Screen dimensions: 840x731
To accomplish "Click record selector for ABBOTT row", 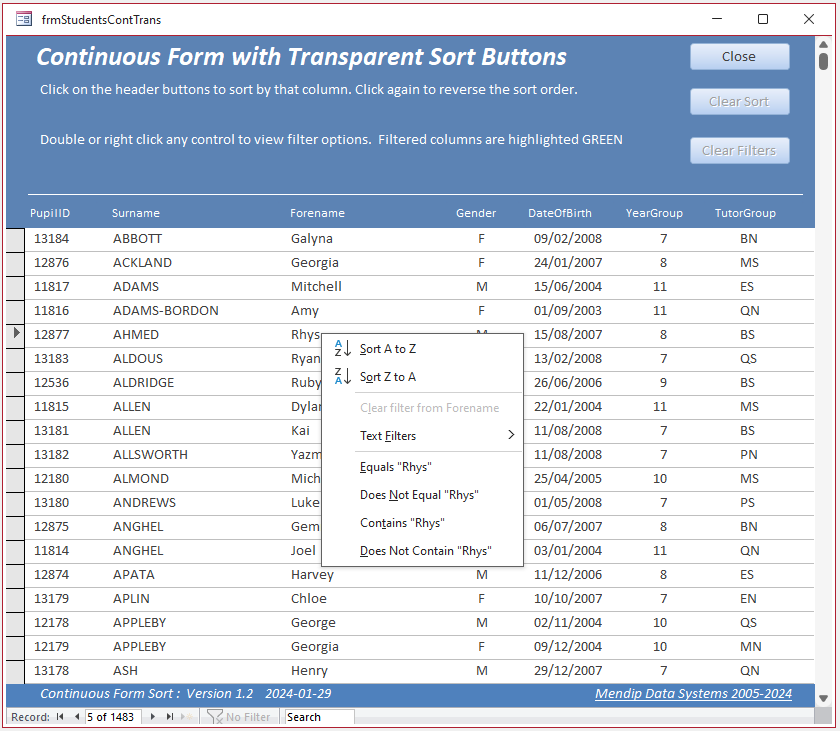I will coord(16,239).
